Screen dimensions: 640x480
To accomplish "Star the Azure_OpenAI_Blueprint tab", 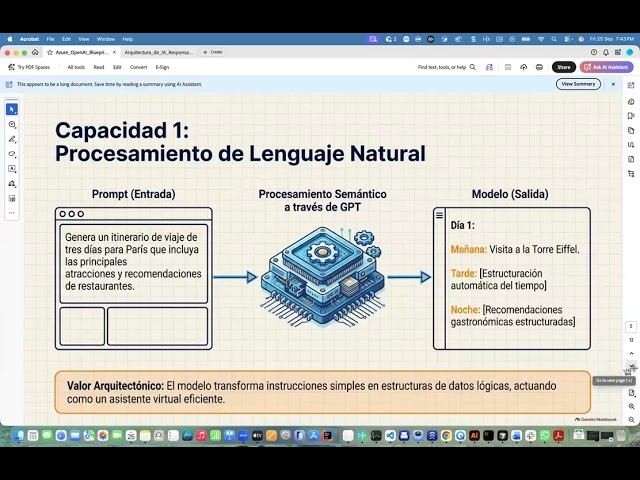I will pyautogui.click(x=50, y=52).
